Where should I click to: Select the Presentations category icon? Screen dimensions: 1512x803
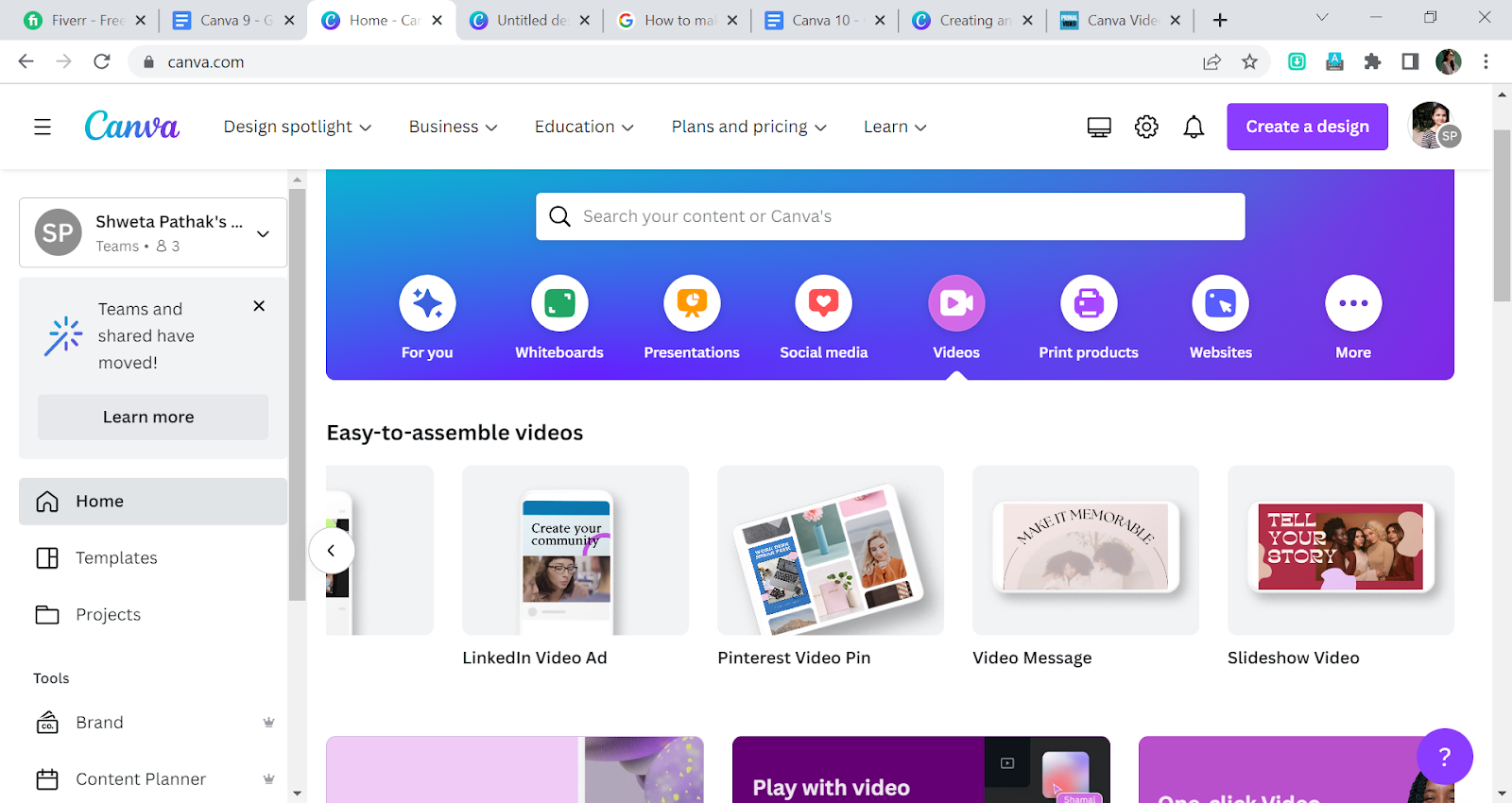[692, 303]
